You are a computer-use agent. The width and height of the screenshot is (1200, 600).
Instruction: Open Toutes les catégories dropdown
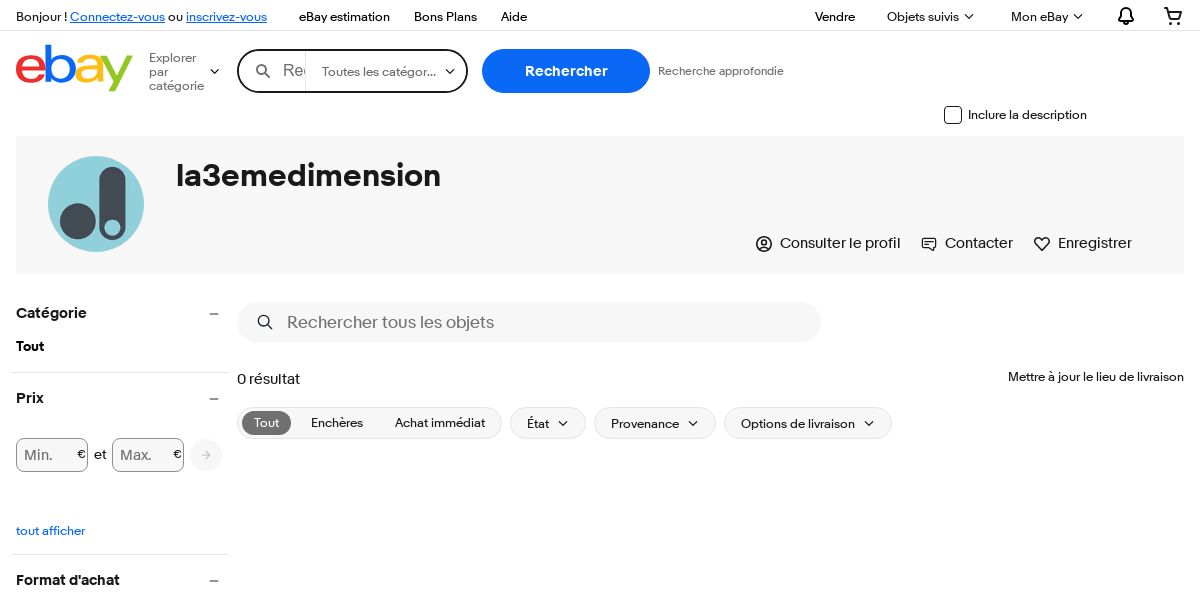point(386,72)
